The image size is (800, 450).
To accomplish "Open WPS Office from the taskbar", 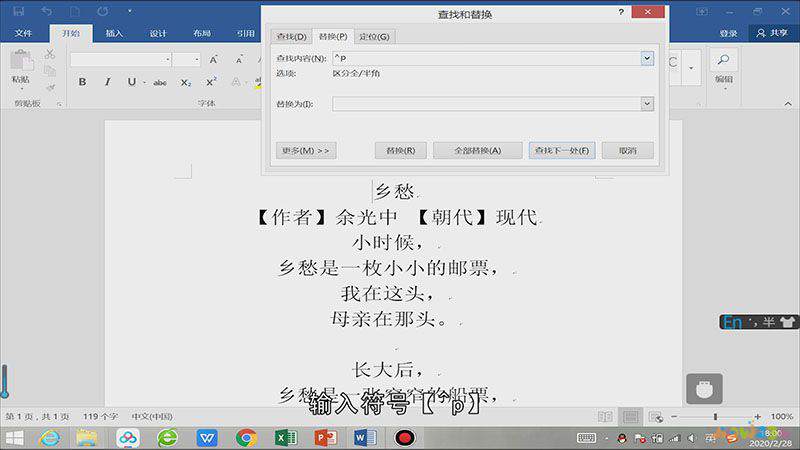I will [x=207, y=438].
